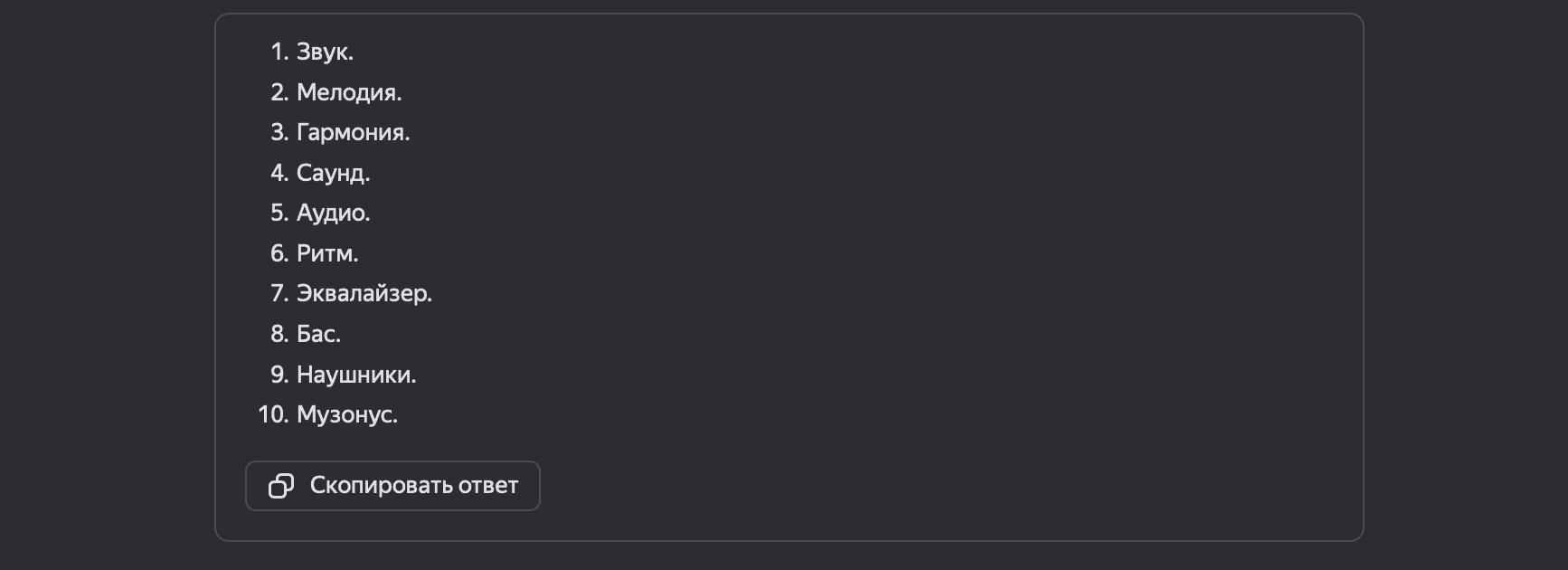1568x570 pixels.
Task: Click the word 'Саунд'
Action: [332, 173]
